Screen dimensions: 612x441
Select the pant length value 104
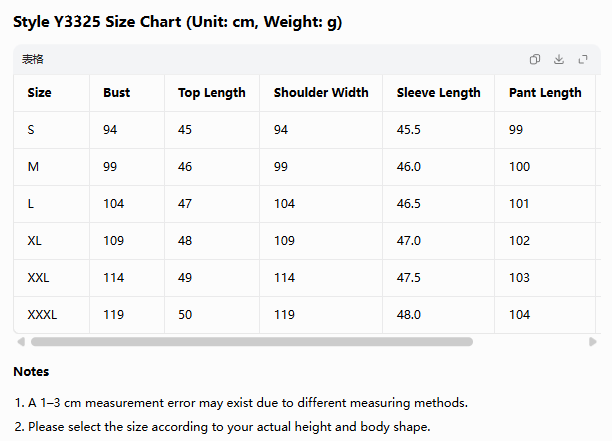[x=519, y=315]
